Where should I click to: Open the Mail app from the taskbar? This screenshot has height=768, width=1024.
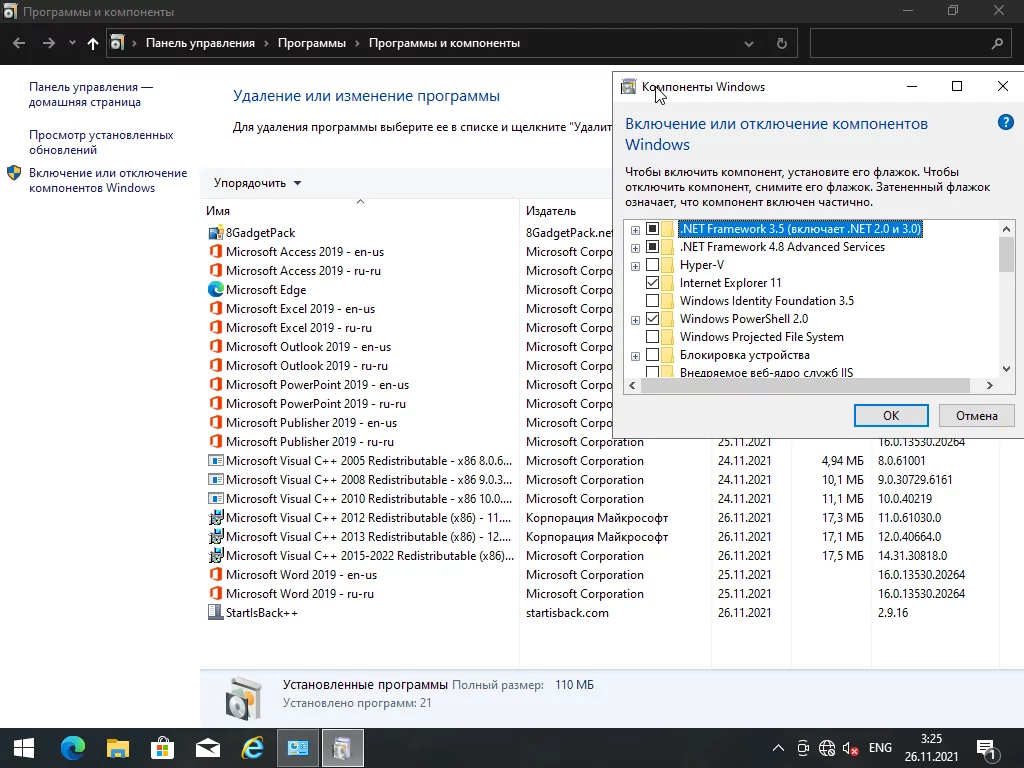pos(208,748)
